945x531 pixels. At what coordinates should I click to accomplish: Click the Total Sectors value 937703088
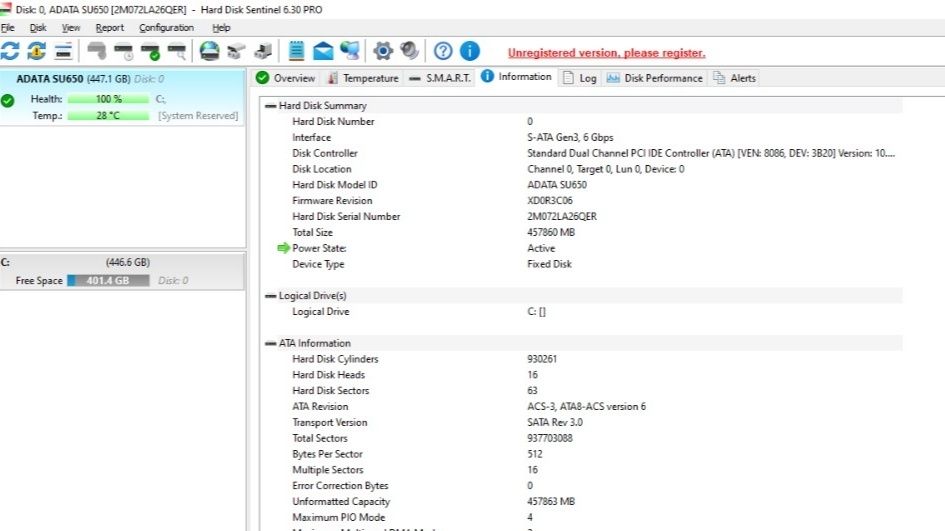(550, 438)
